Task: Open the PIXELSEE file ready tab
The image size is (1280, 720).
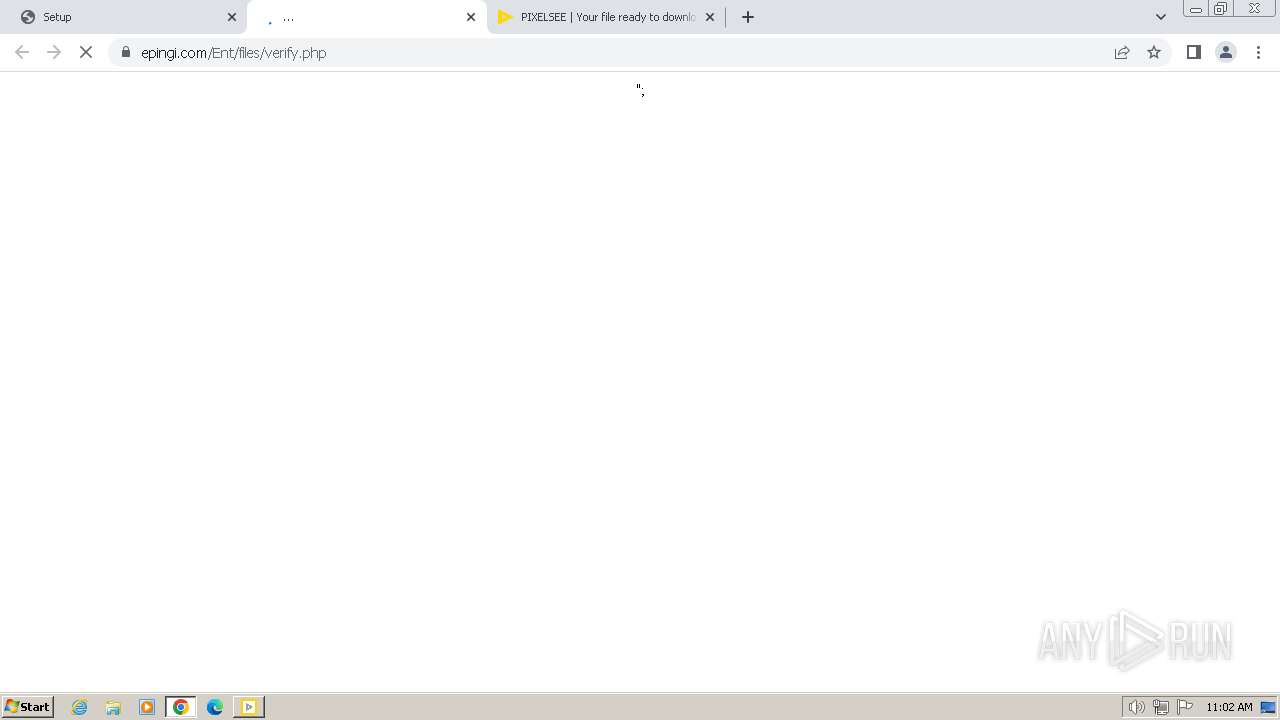Action: click(607, 17)
